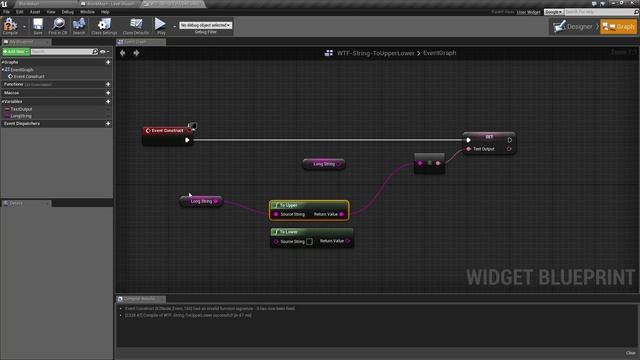Select the Event Graph tab
Screen dimensions: 640x360
coord(141,42)
